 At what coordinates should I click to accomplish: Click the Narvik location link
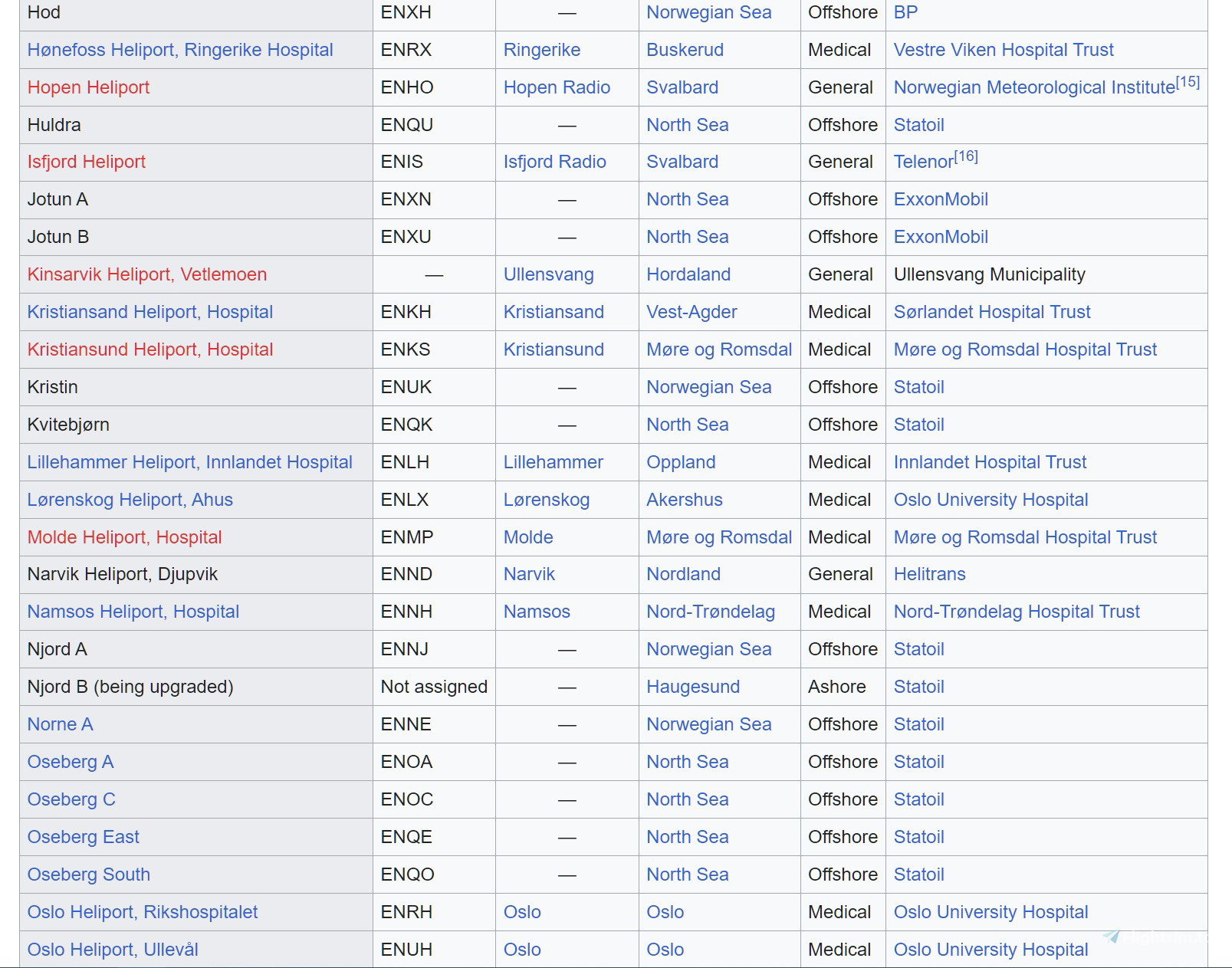pyautogui.click(x=529, y=574)
